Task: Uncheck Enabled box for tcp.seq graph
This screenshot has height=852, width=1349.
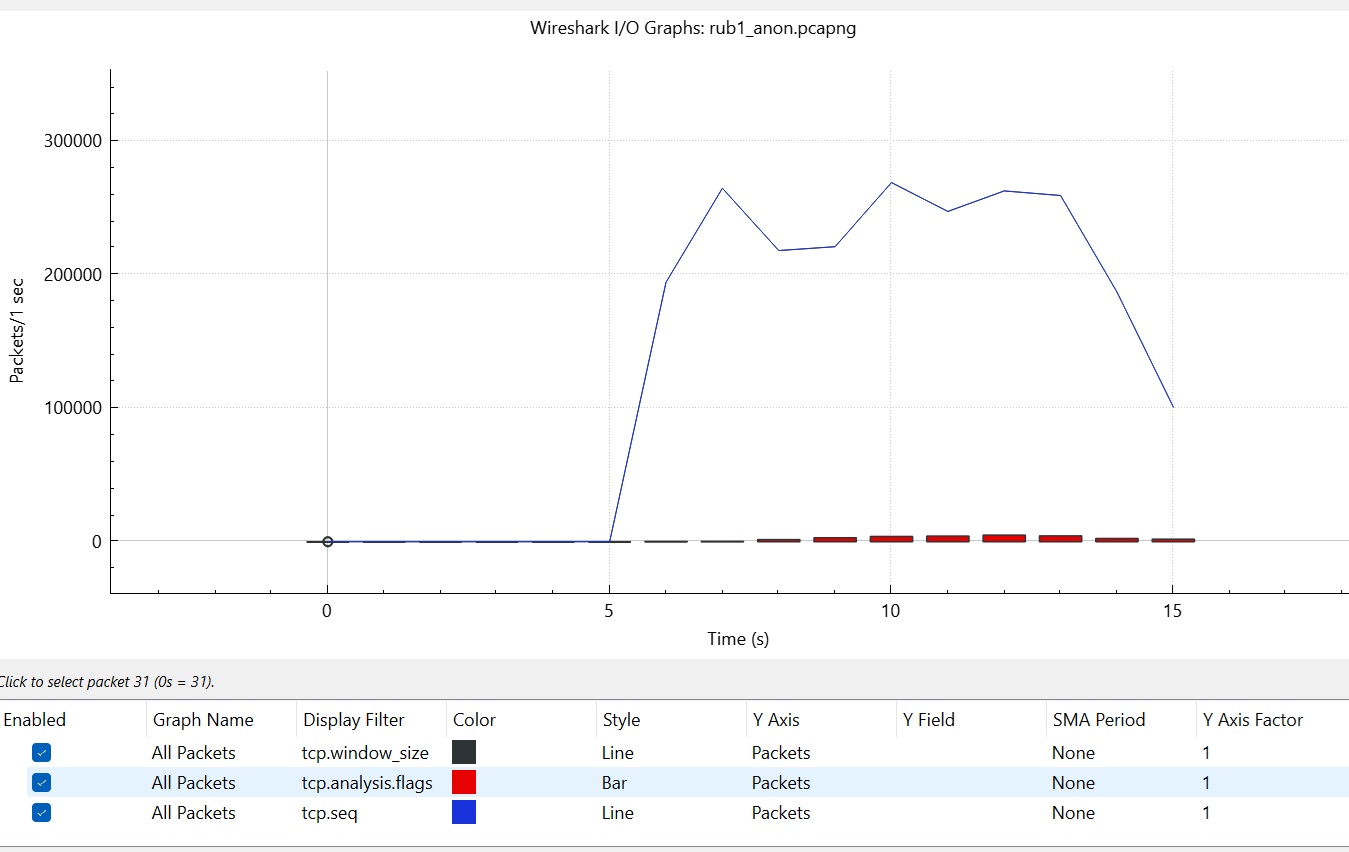Action: coord(41,813)
